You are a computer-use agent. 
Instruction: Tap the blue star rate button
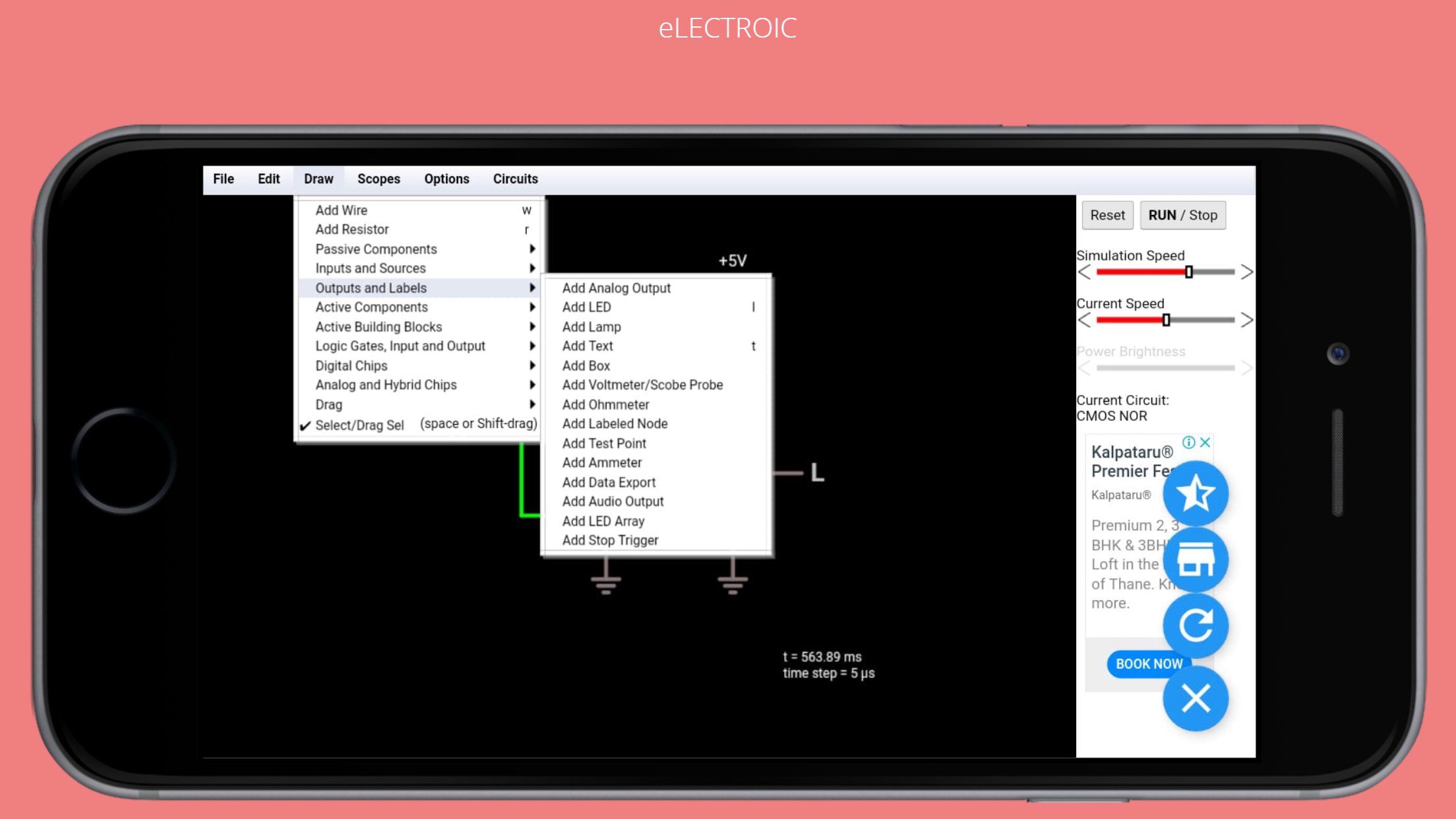1195,493
